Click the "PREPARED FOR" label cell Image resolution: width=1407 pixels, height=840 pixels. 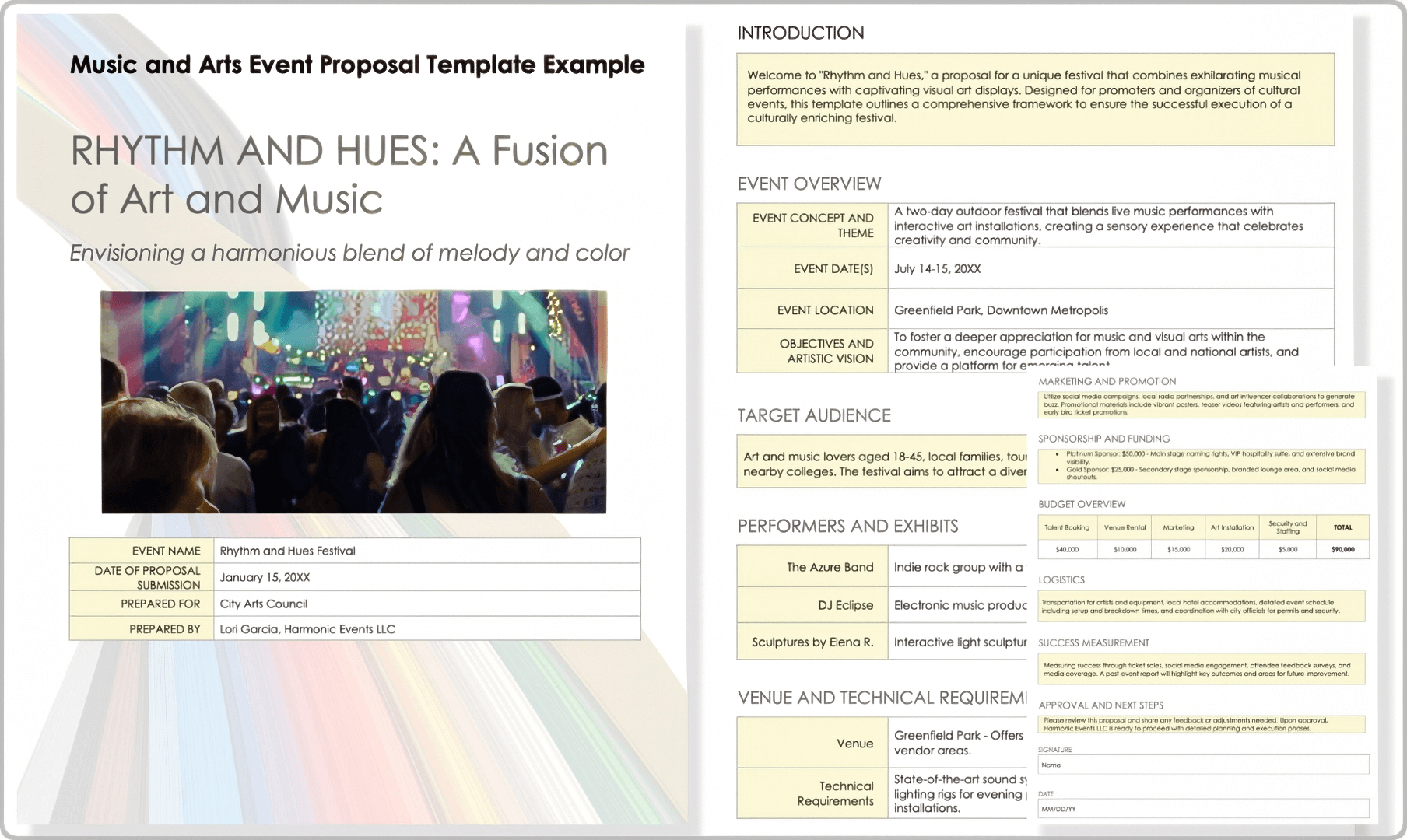142,604
